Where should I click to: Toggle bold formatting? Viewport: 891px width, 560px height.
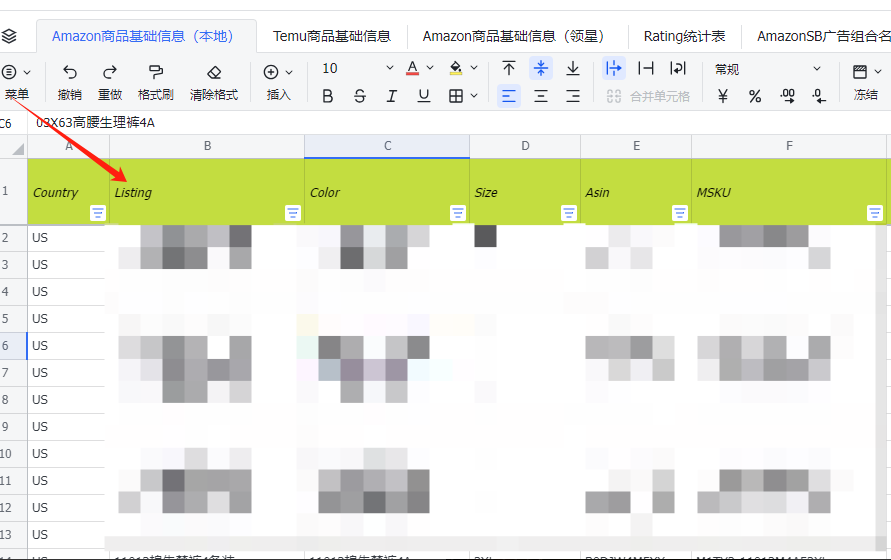pos(328,96)
